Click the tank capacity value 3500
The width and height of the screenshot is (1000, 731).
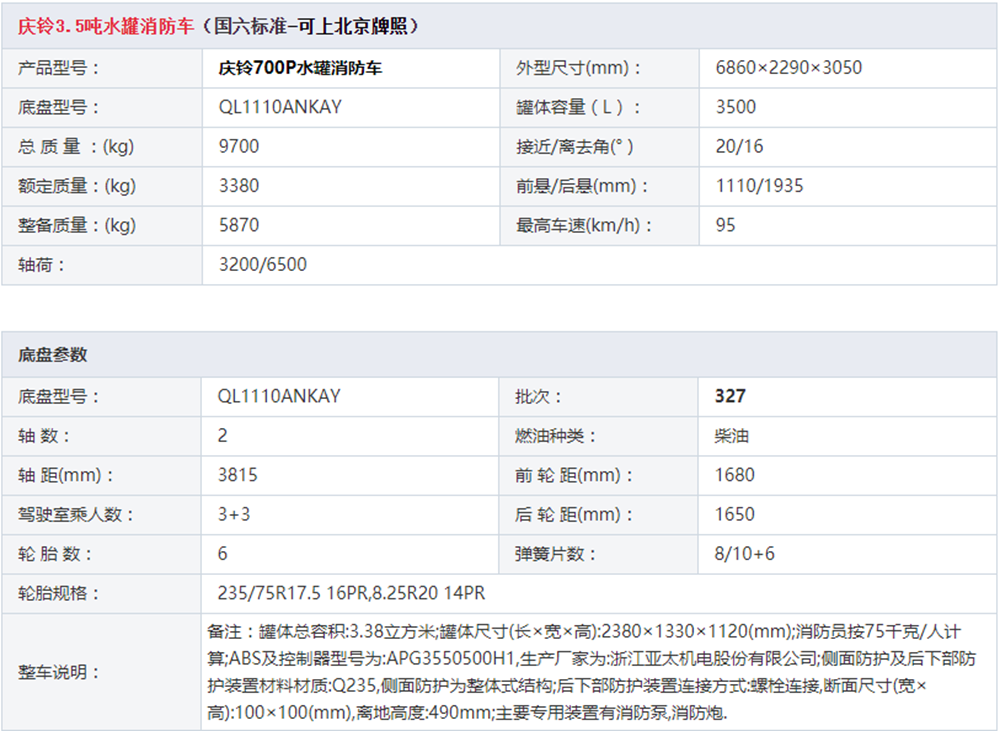coord(735,107)
